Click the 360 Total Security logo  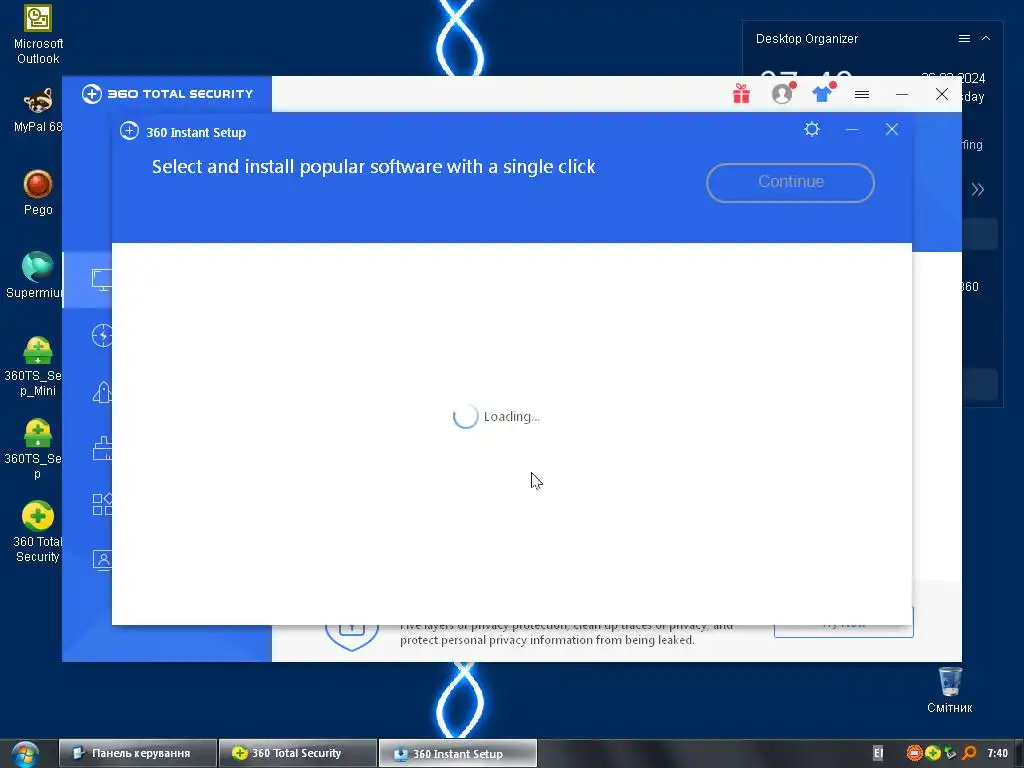[167, 94]
